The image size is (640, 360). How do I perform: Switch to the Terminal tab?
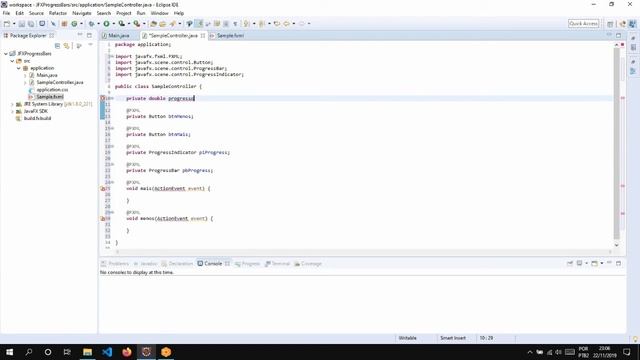tap(277, 264)
